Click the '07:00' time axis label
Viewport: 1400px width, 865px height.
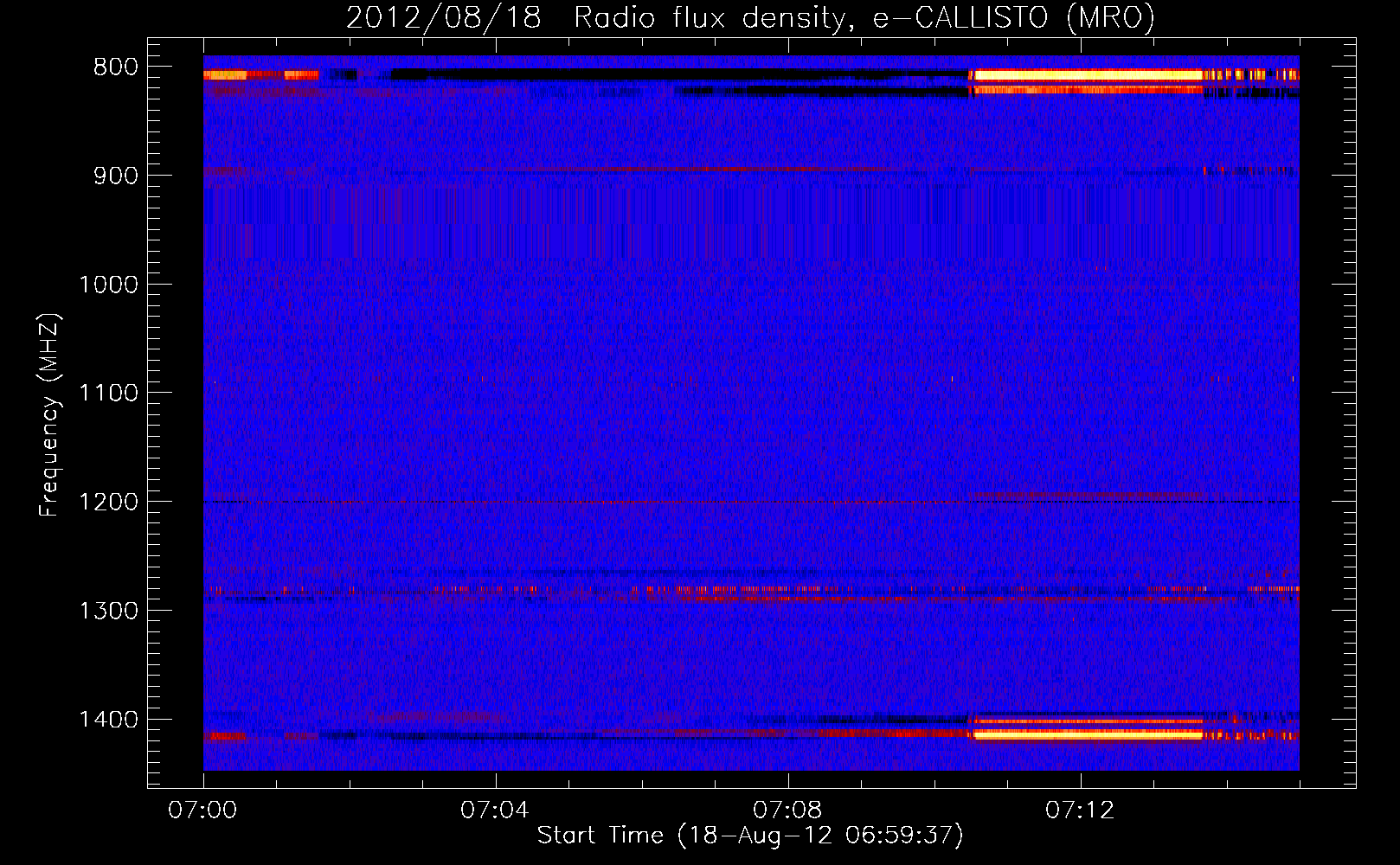203,811
